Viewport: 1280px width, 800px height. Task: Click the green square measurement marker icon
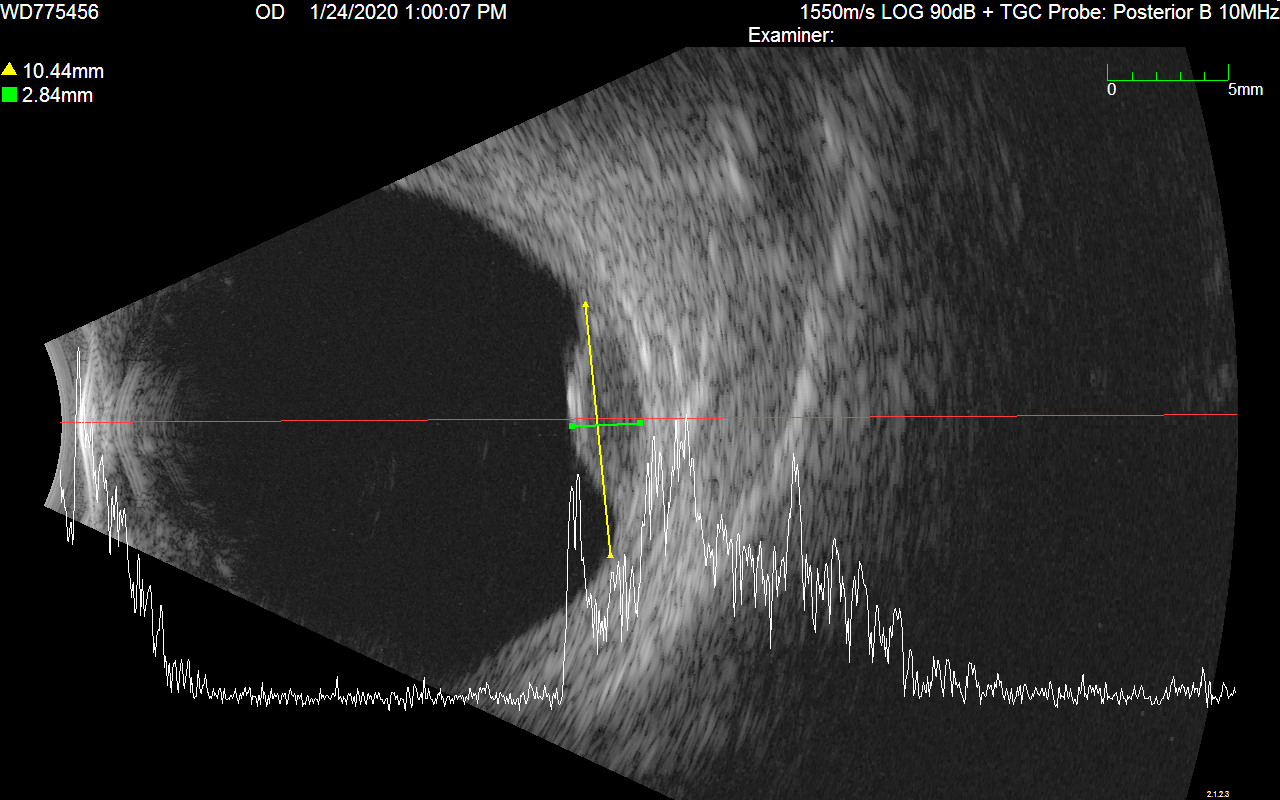(9, 95)
